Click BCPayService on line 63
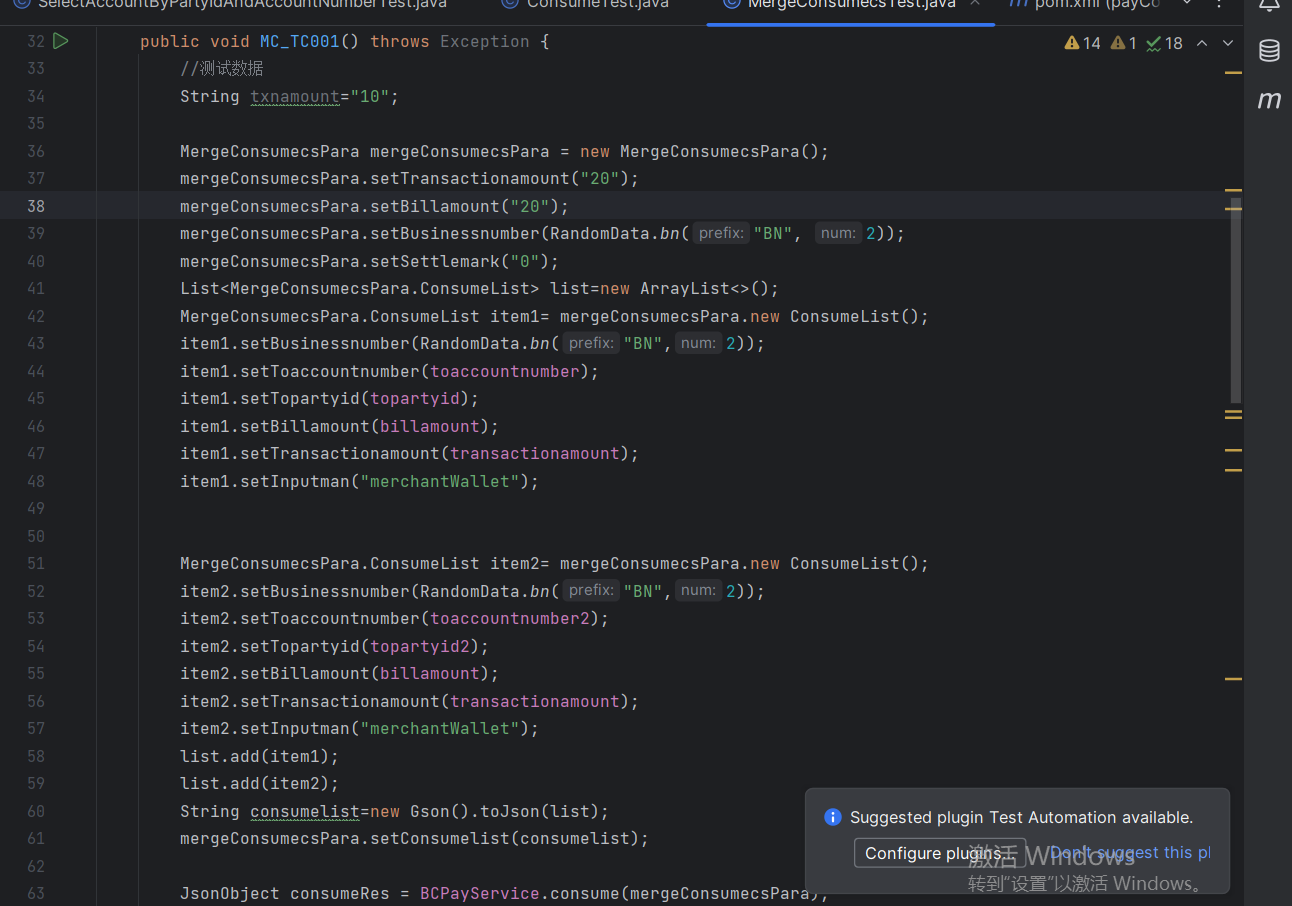1292x906 pixels. 480,893
